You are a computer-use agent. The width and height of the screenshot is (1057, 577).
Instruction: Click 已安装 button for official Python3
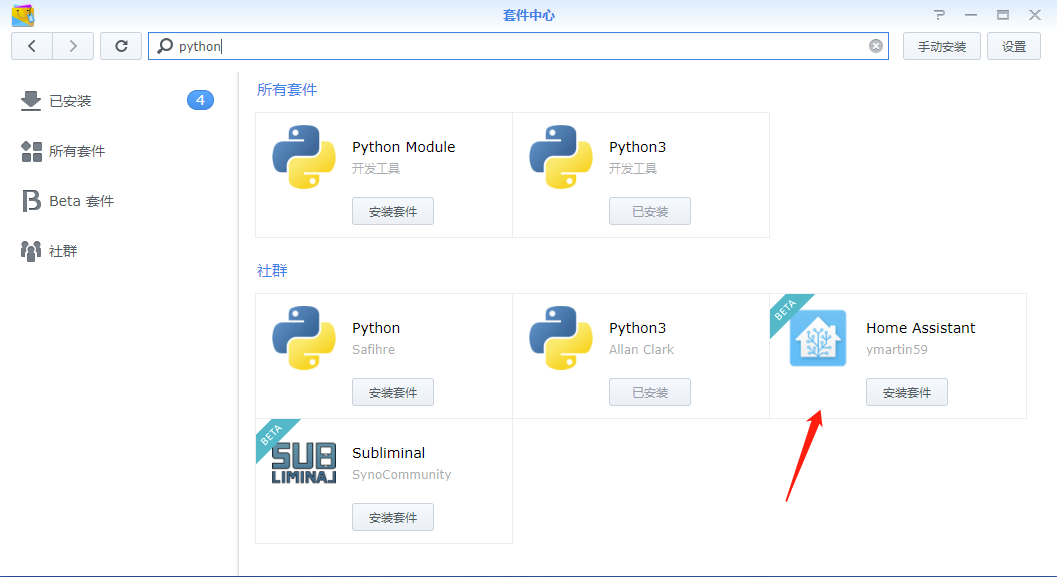(650, 211)
